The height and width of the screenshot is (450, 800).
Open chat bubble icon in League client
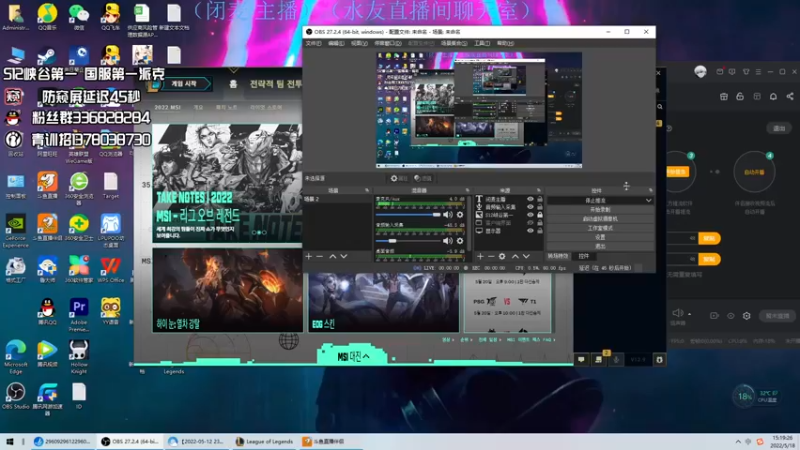tap(581, 360)
